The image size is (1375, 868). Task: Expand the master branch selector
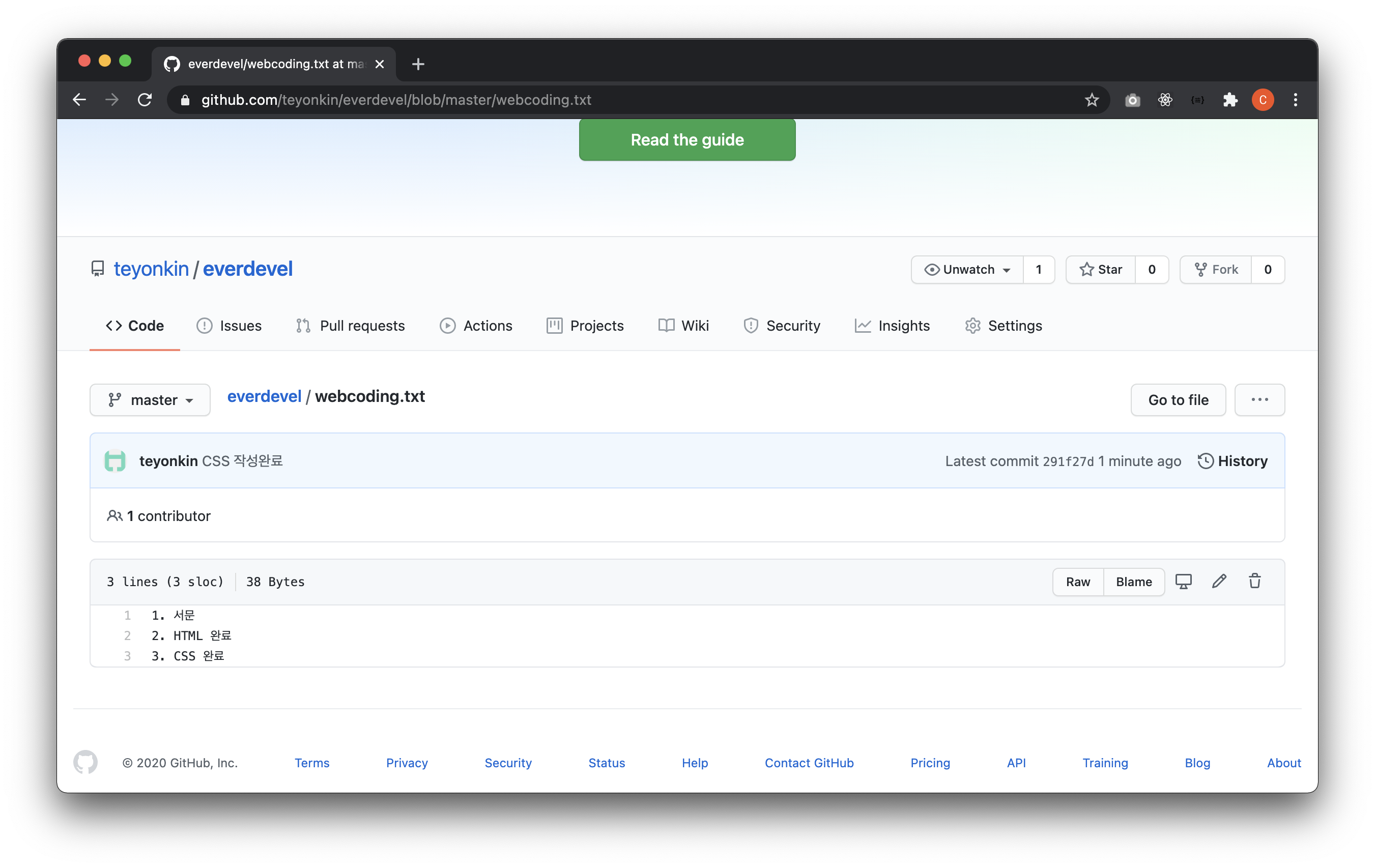pyautogui.click(x=150, y=400)
